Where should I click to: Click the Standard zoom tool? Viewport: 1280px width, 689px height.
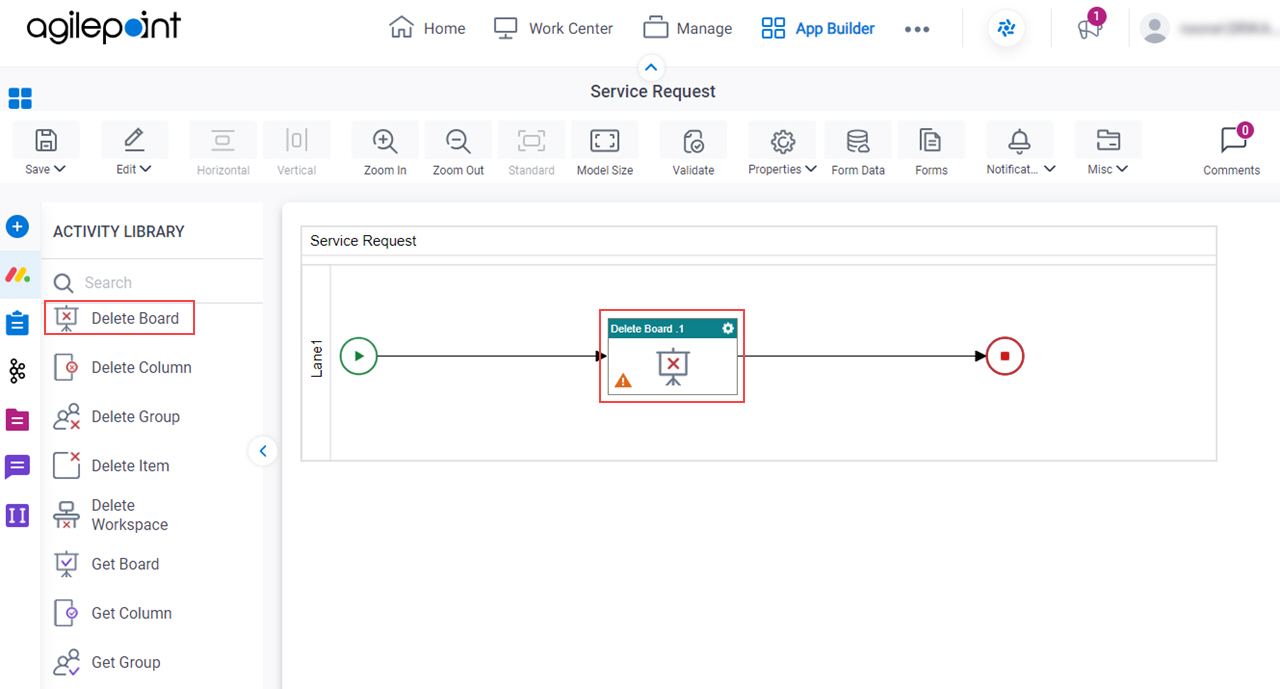531,151
